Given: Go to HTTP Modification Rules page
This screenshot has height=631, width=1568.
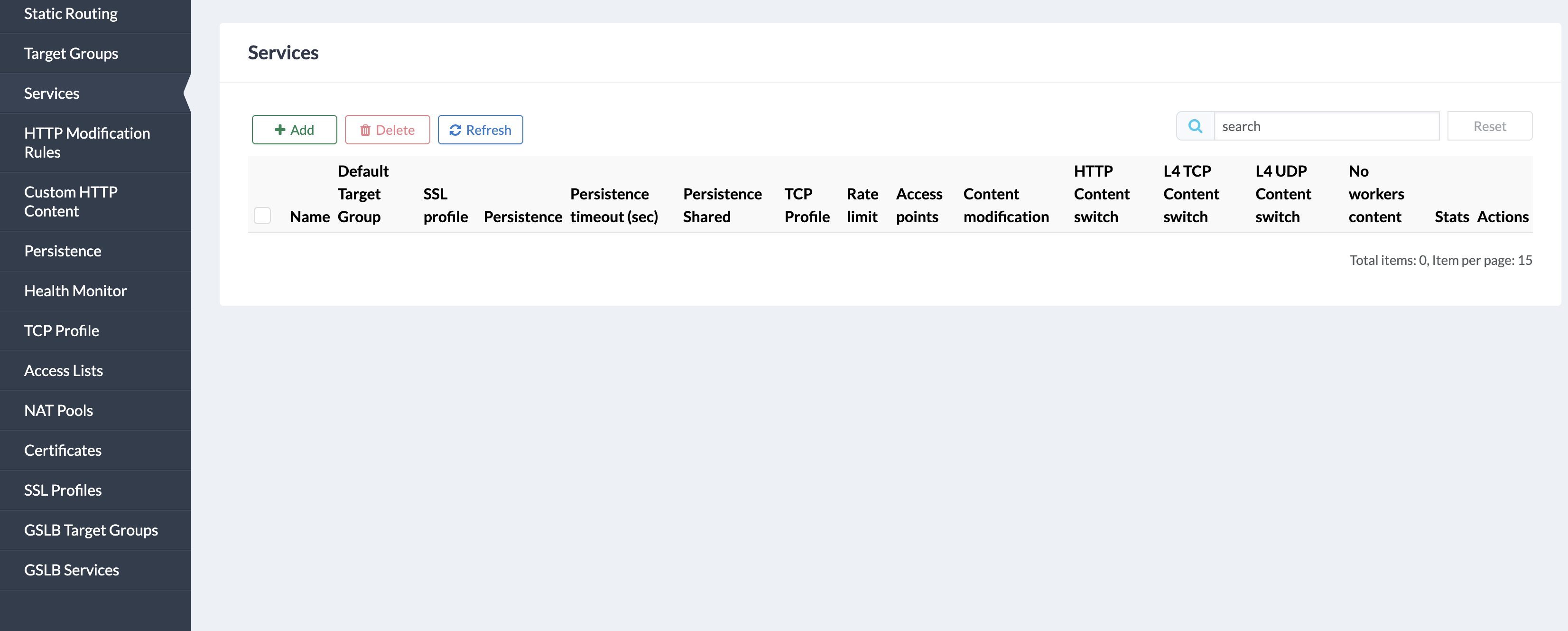Looking at the screenshot, I should point(87,142).
